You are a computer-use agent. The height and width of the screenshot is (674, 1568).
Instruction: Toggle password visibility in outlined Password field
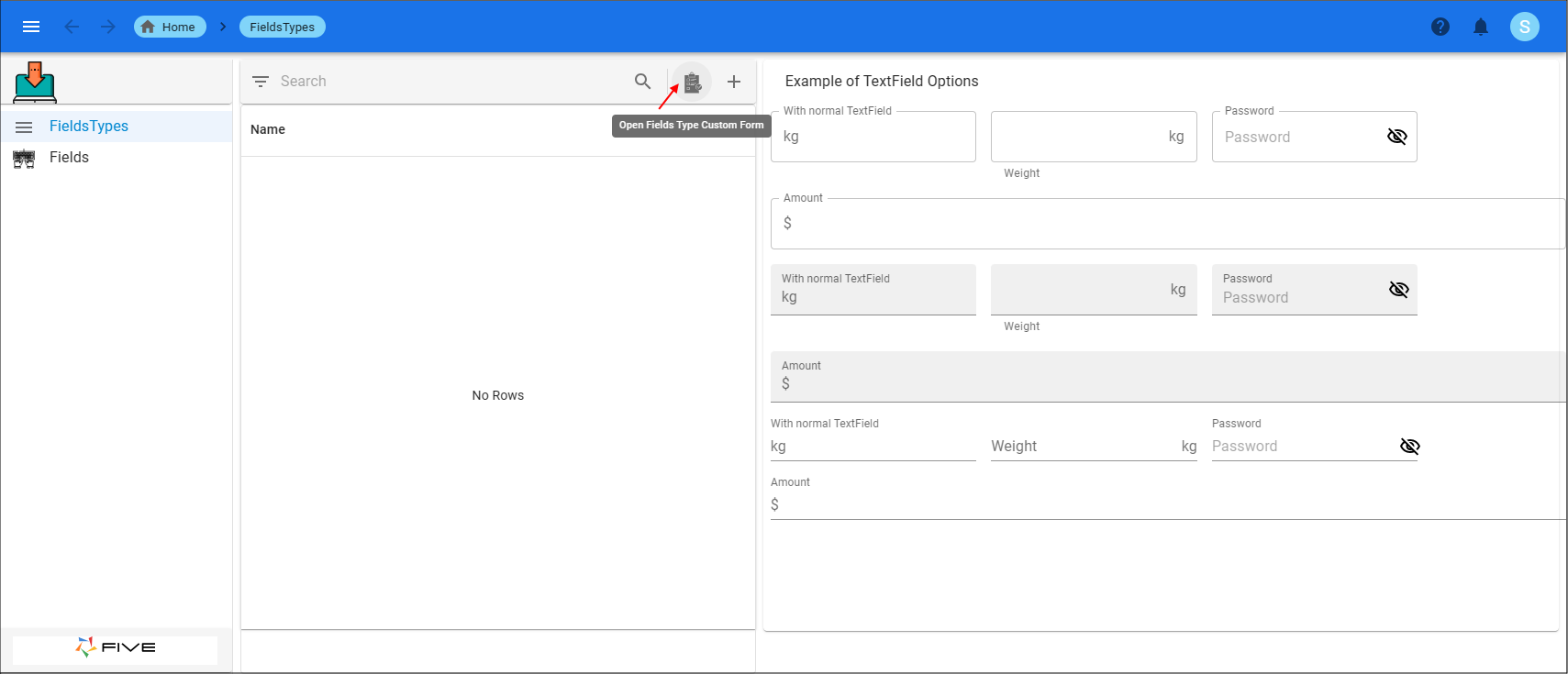tap(1396, 137)
